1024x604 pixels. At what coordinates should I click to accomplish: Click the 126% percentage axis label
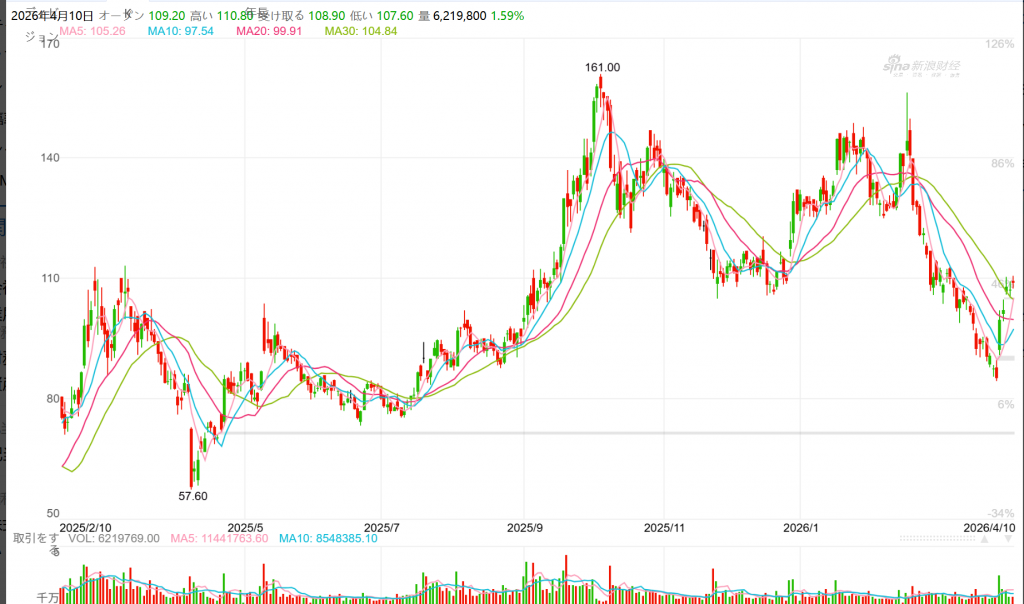coord(999,45)
